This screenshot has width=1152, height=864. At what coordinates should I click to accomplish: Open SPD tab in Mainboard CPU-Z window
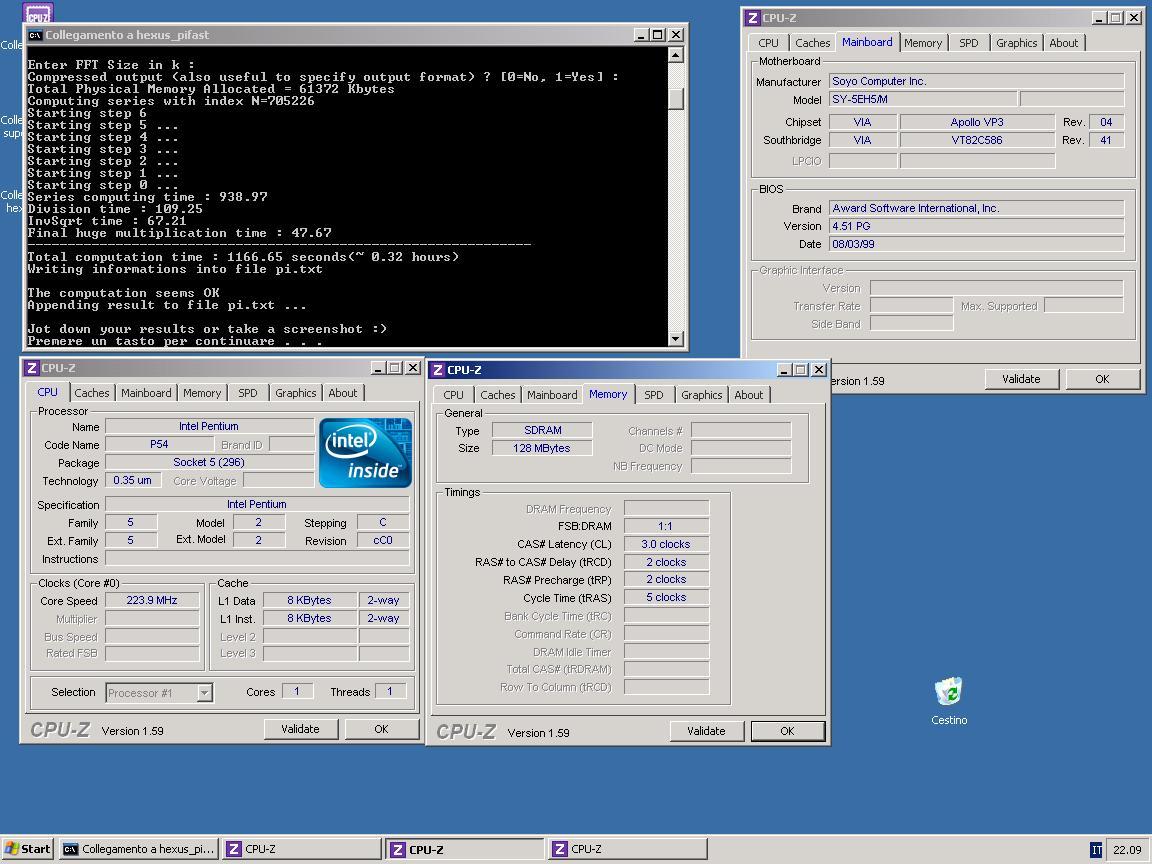968,43
